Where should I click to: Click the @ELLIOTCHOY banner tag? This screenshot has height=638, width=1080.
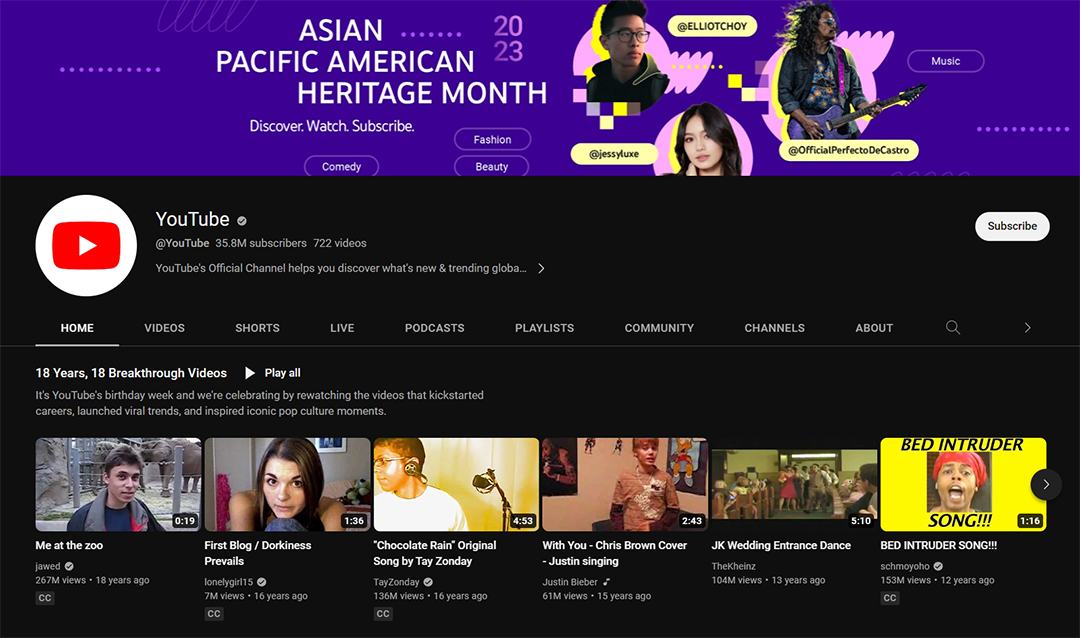click(712, 26)
